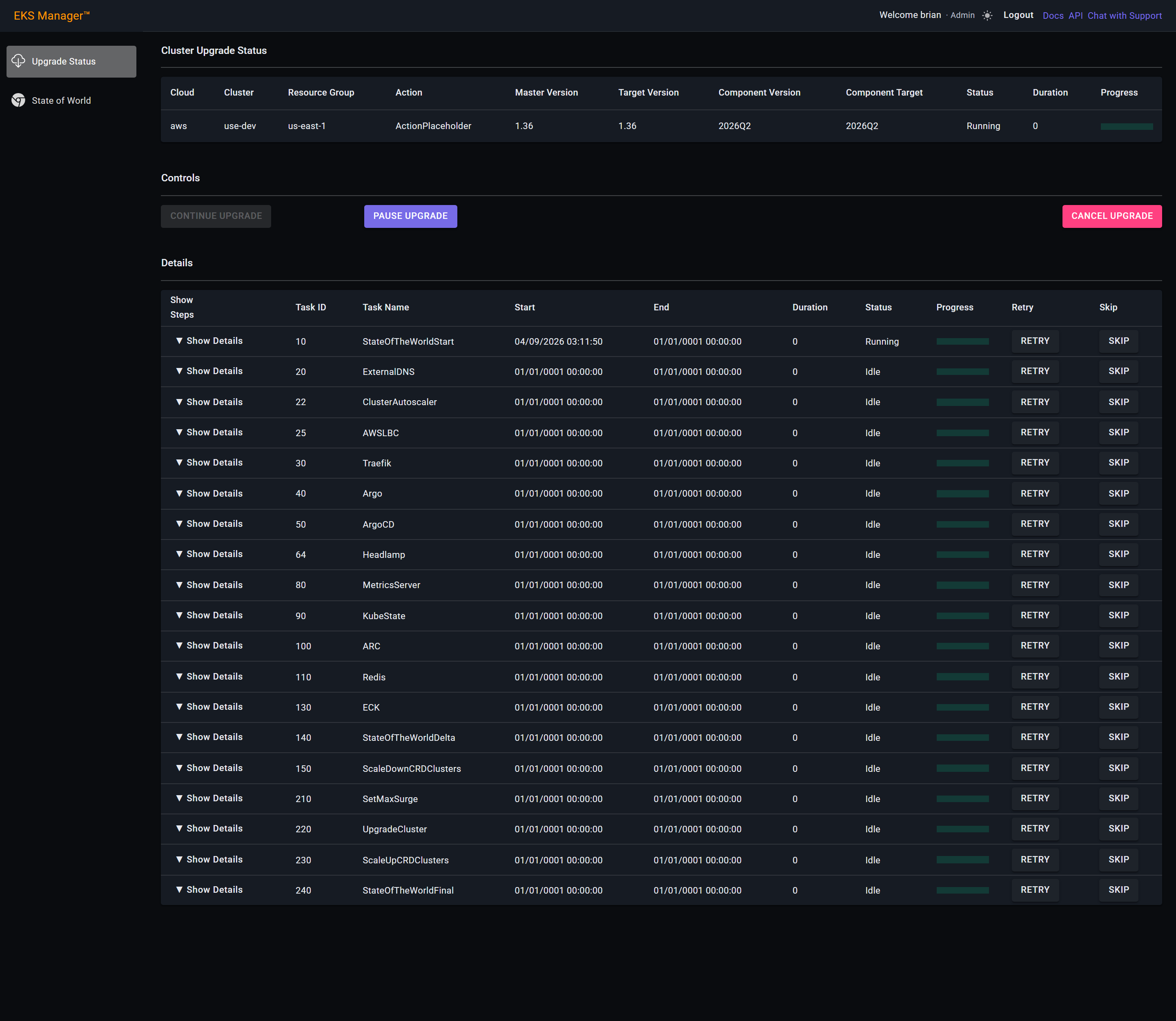Expand Show Details for ArgoCD
This screenshot has height=1021, width=1176.
click(x=209, y=524)
